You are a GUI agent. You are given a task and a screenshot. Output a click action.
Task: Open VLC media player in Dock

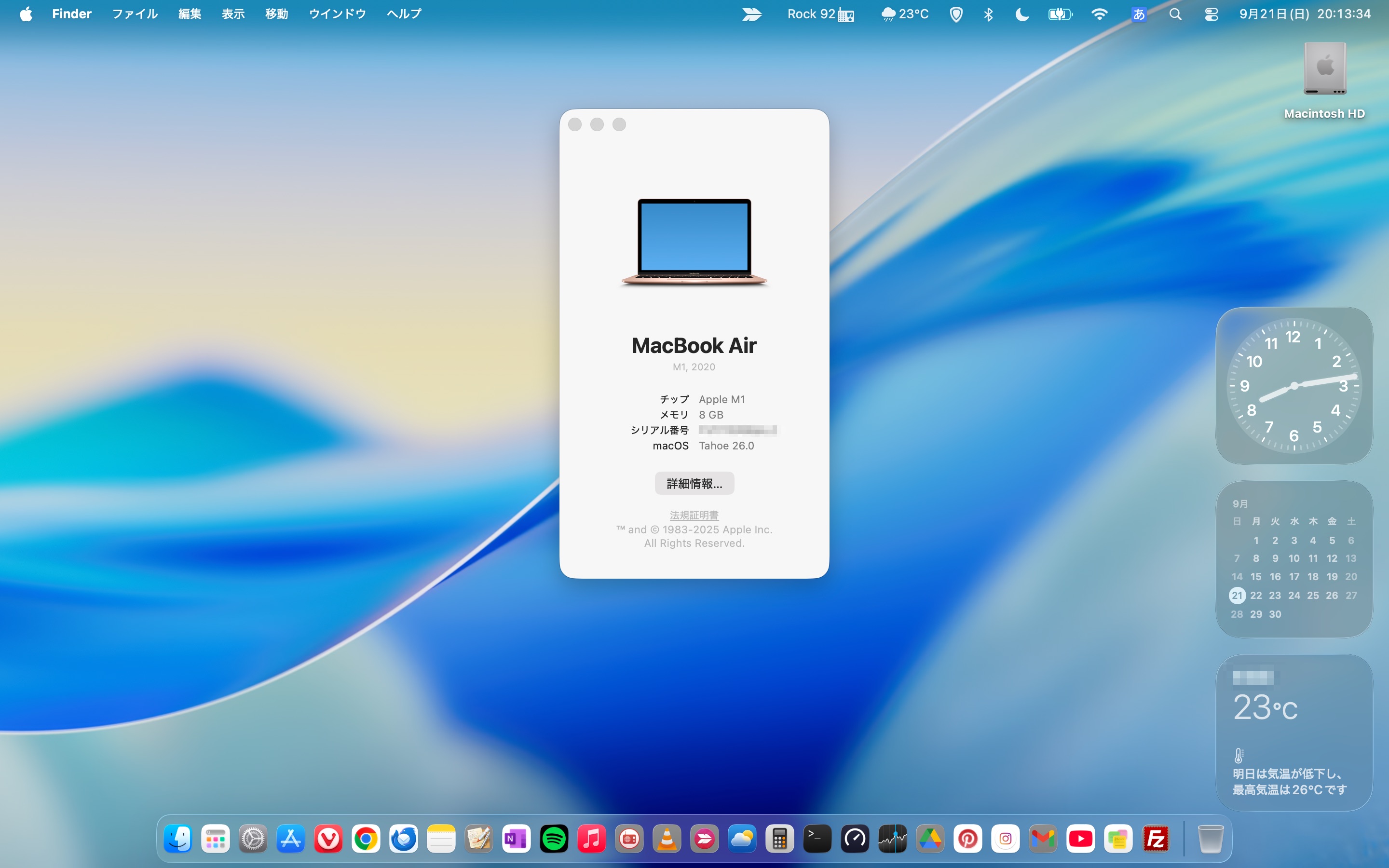point(667,839)
